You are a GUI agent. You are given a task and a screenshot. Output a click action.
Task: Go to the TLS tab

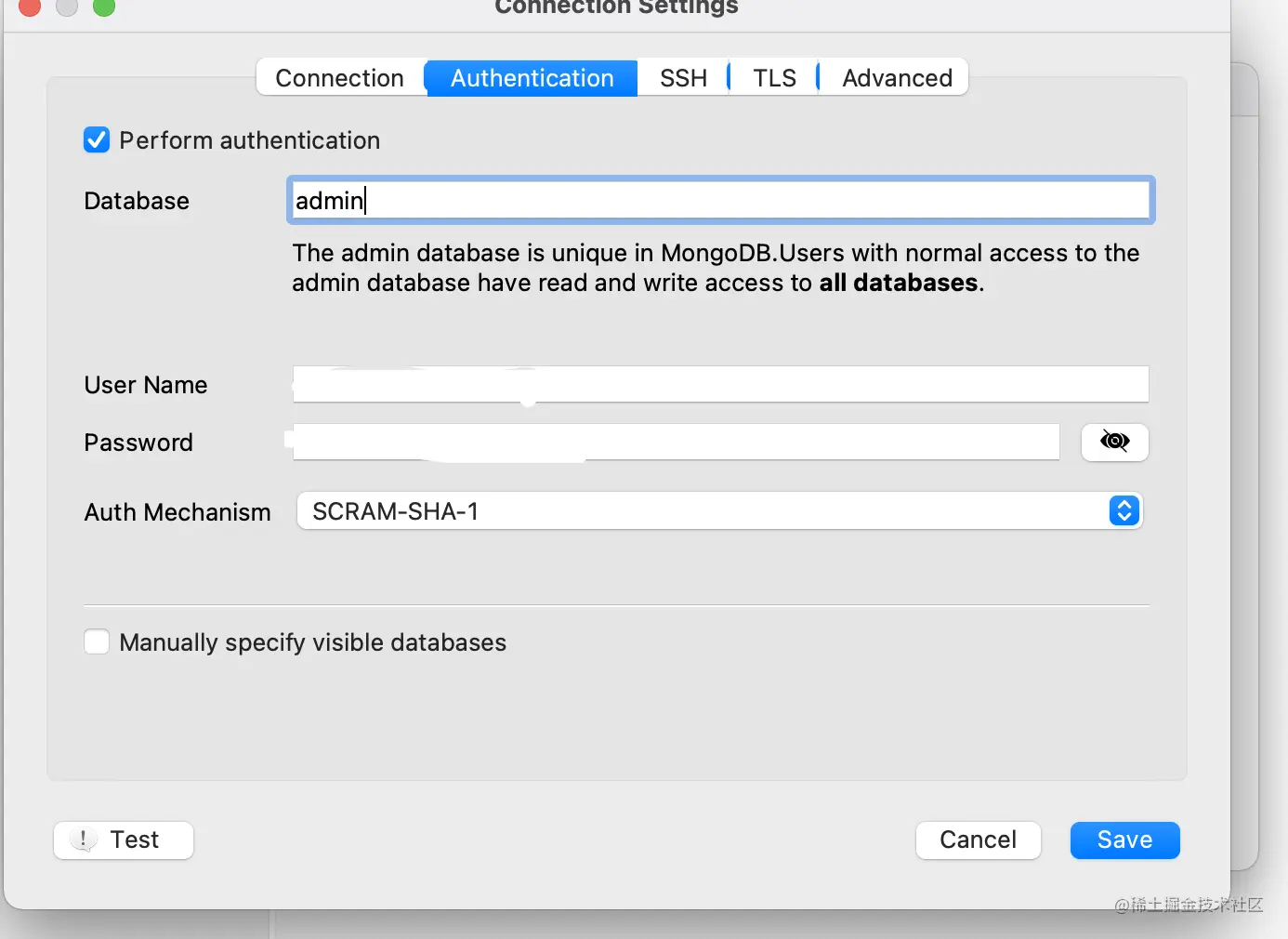pyautogui.click(x=774, y=78)
